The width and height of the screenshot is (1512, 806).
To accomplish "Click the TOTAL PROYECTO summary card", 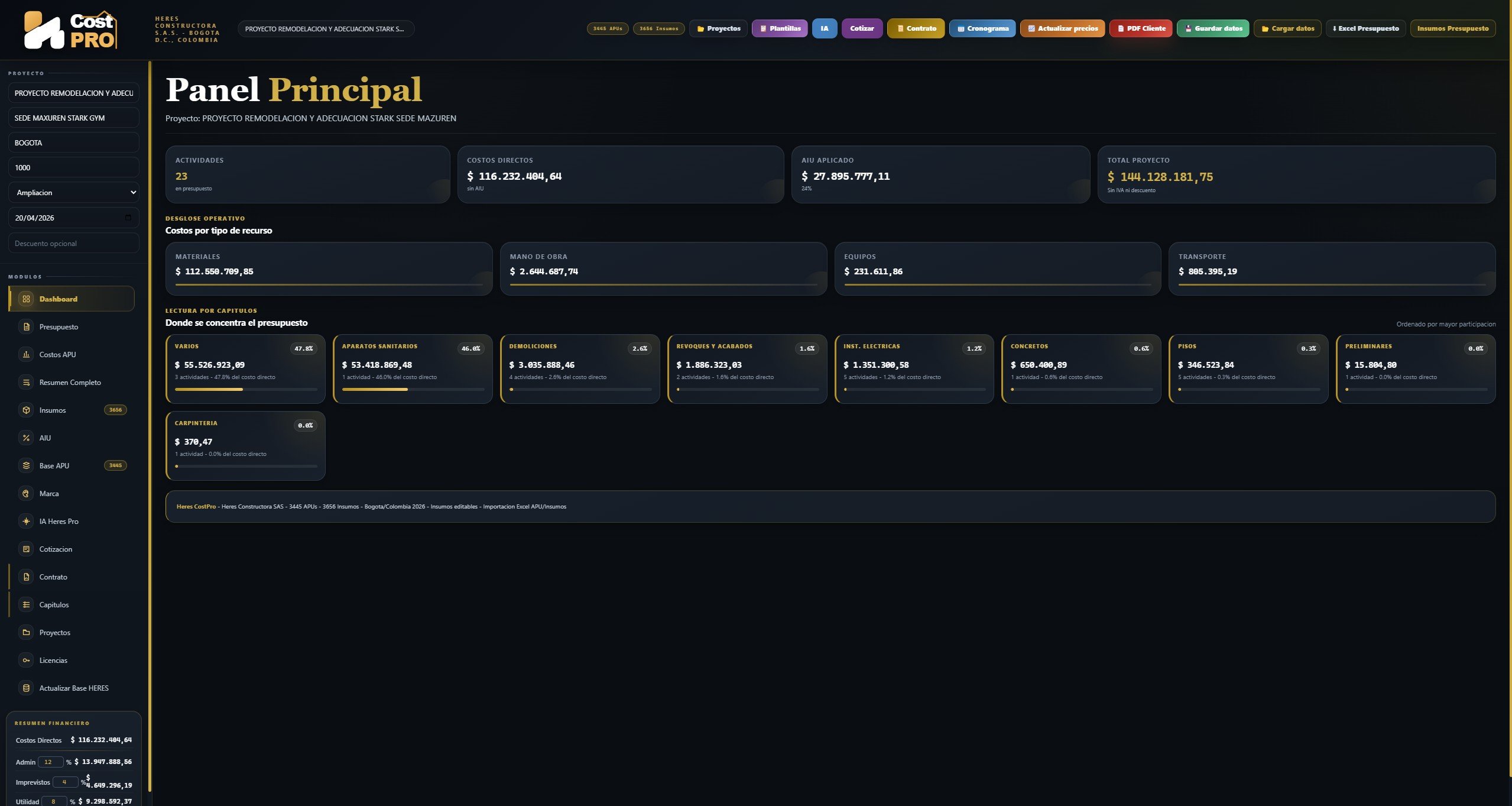I will tap(1297, 174).
